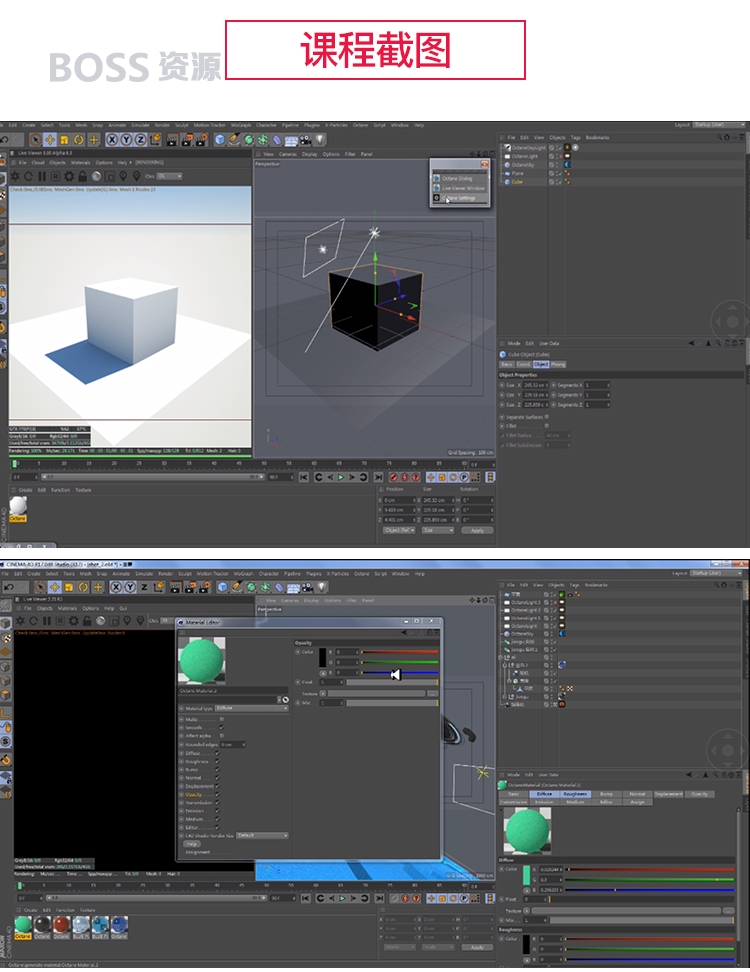Click Help button in Material Editor
Image resolution: width=750 pixels, height=972 pixels.
click(x=192, y=844)
